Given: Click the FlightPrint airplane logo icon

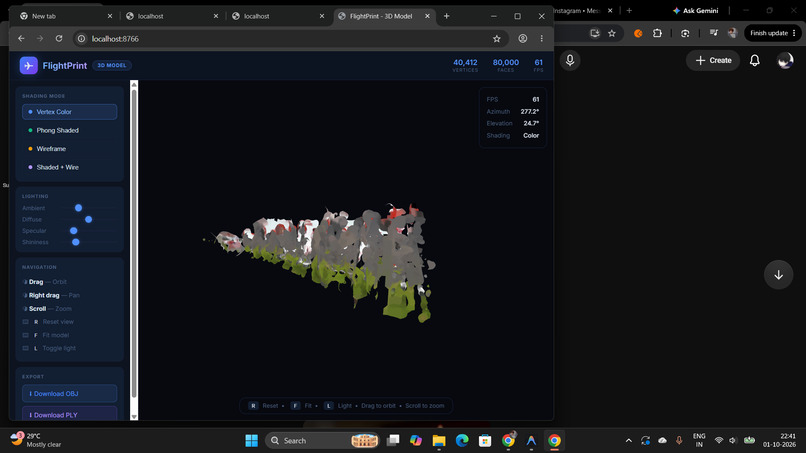Looking at the screenshot, I should coord(29,65).
